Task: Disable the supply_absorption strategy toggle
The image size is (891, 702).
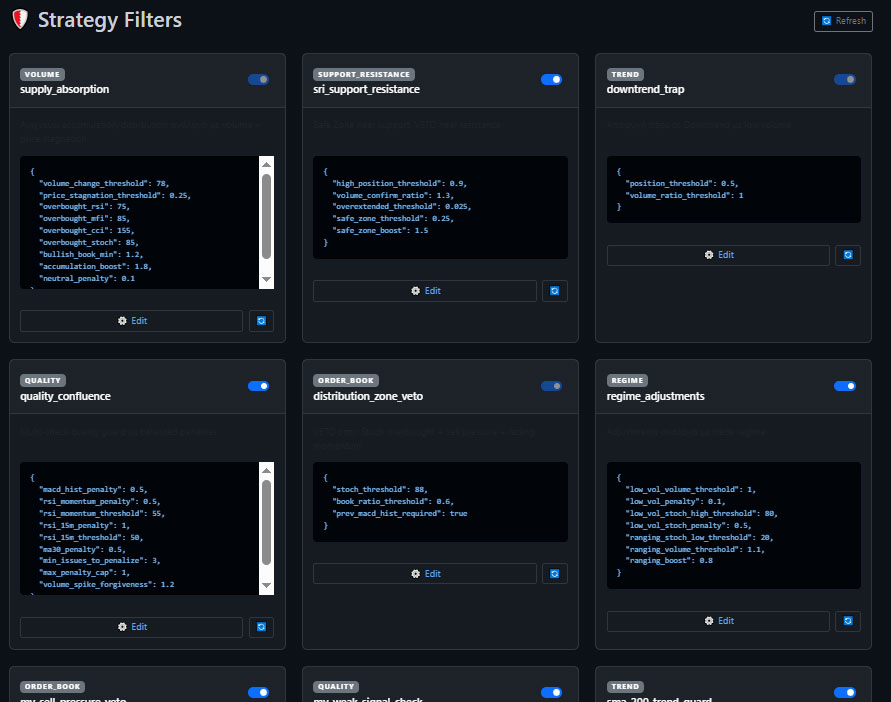Action: point(258,80)
